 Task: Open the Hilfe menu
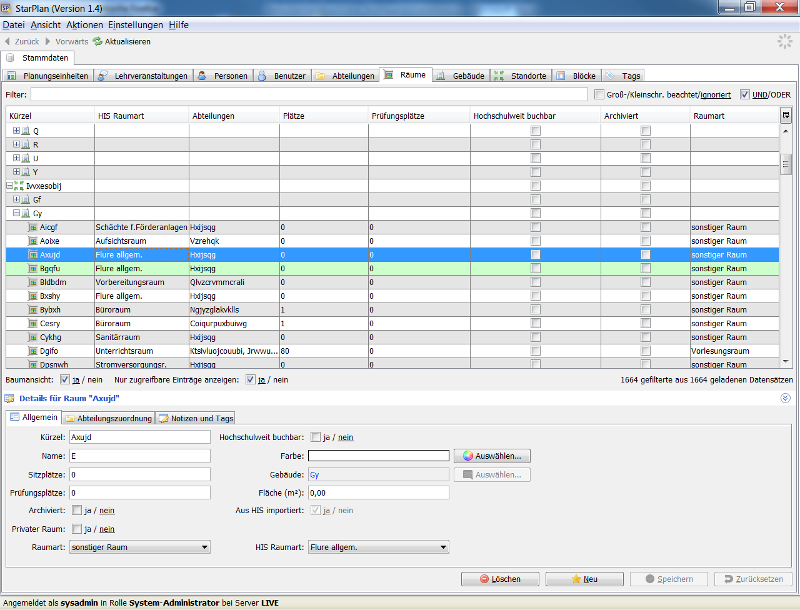click(179, 25)
